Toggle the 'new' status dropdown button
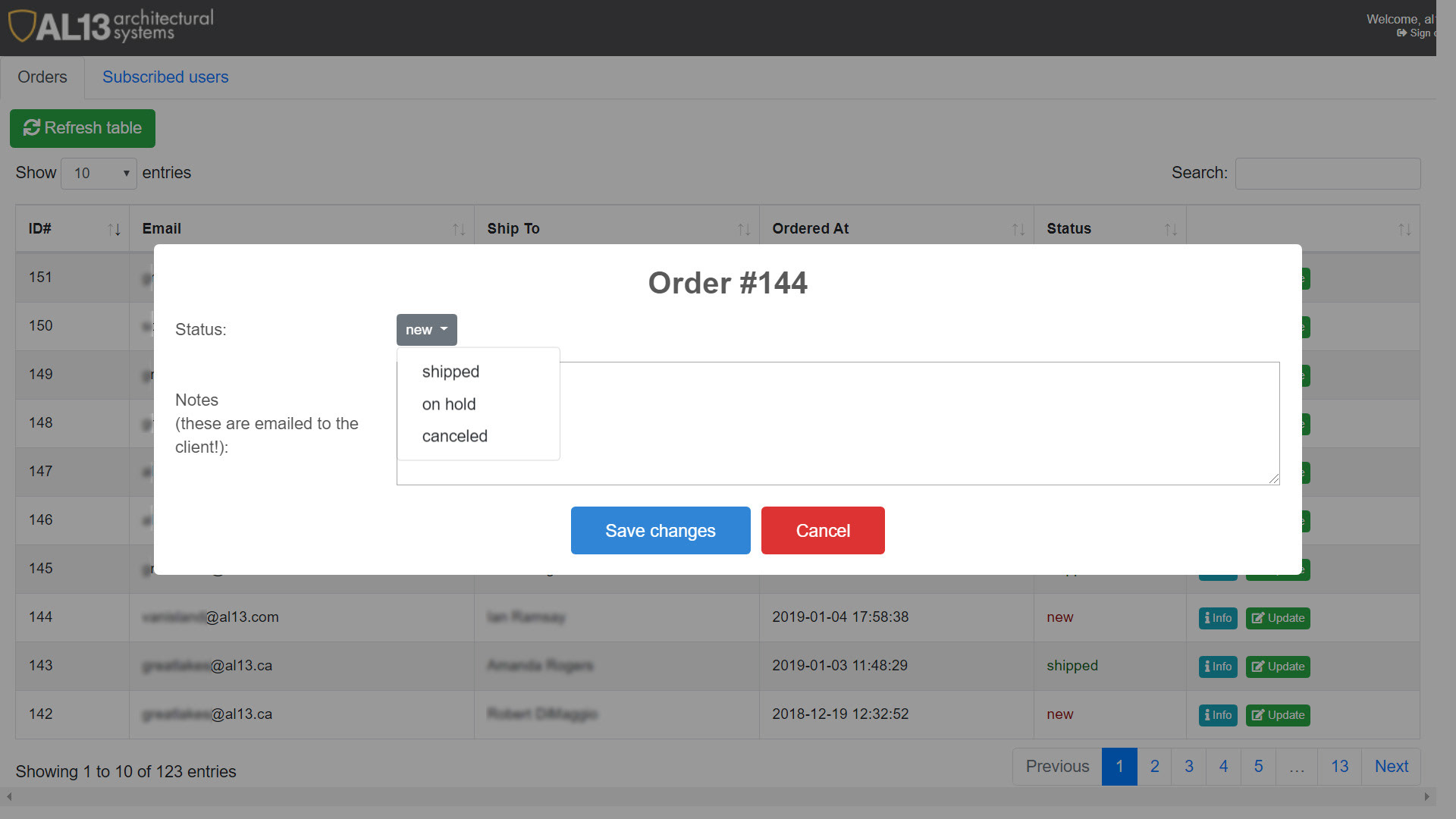1456x819 pixels. tap(426, 330)
